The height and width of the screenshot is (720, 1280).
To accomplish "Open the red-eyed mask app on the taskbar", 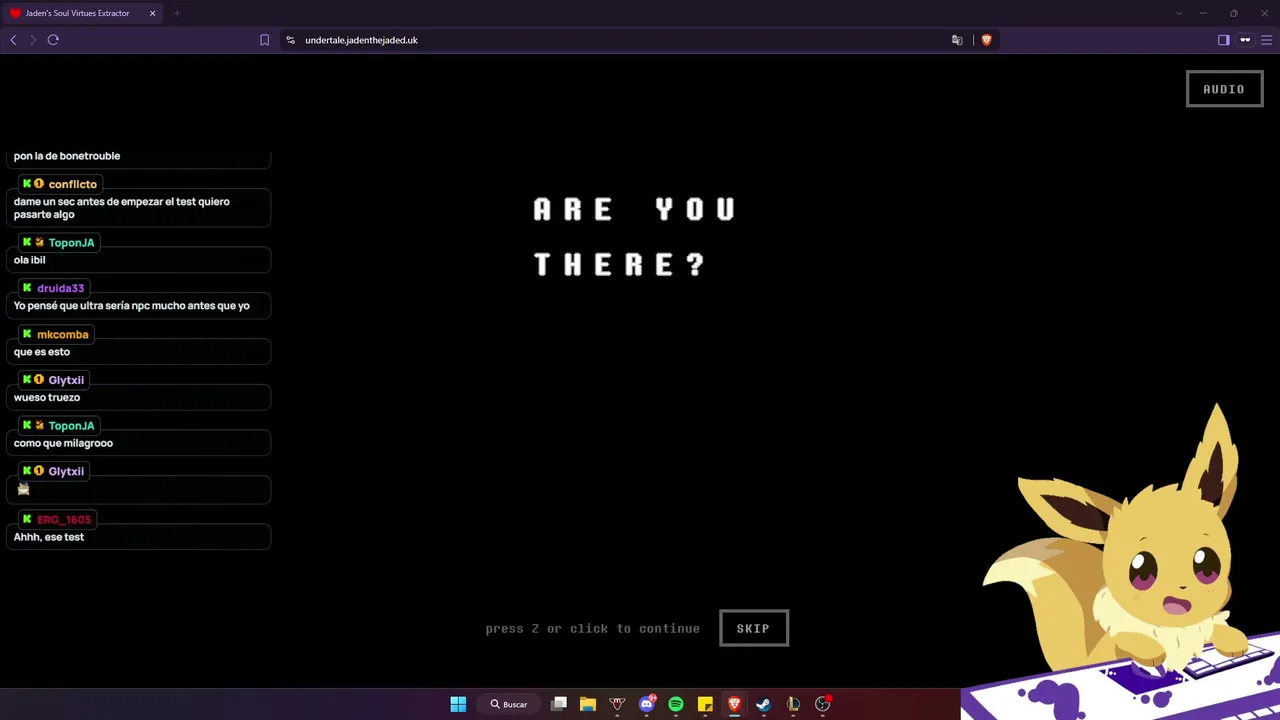I will (617, 704).
